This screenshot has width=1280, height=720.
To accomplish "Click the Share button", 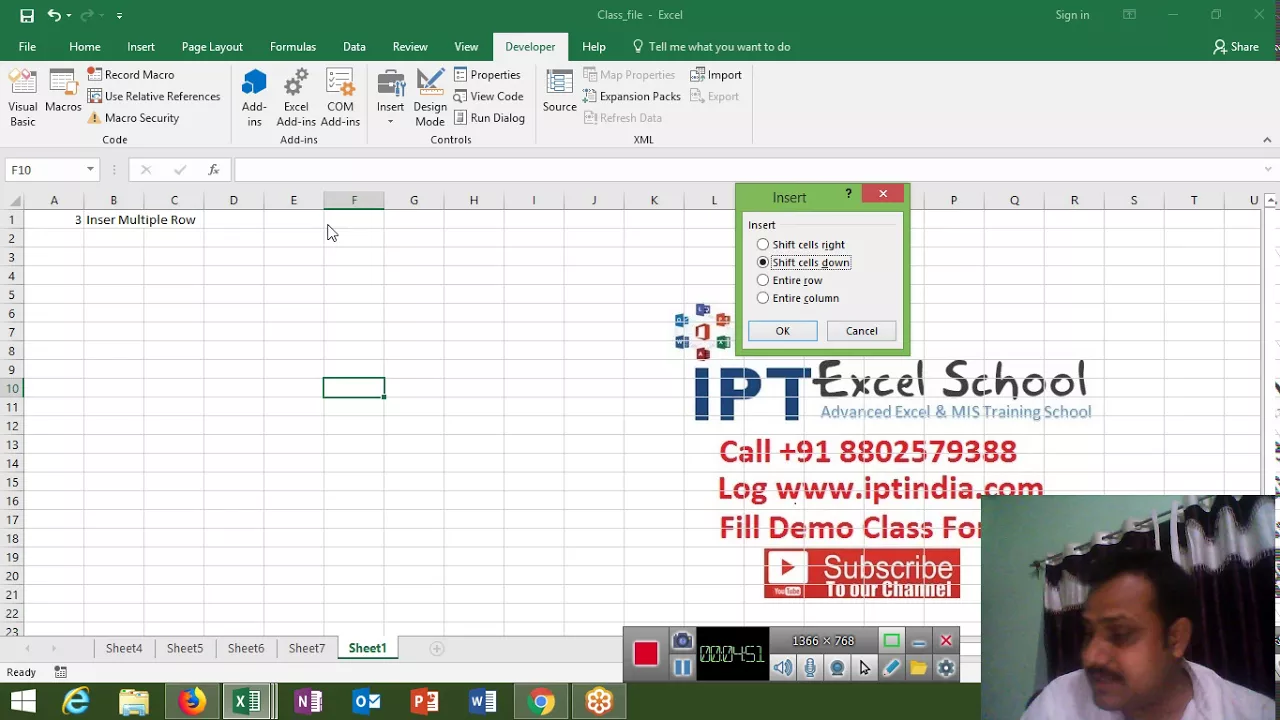I will 1236,47.
